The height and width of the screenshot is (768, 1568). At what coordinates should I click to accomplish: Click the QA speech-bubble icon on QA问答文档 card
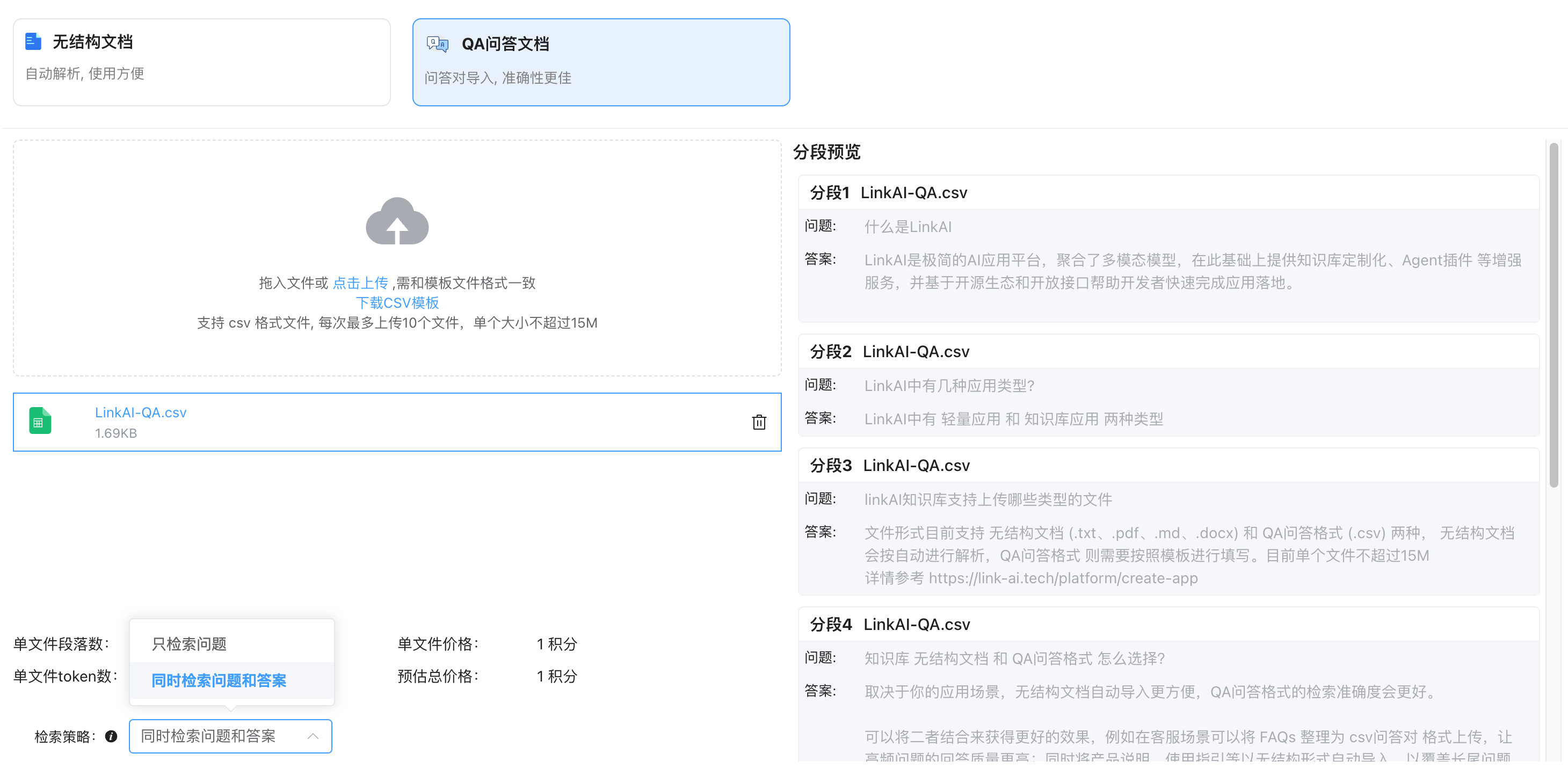tap(437, 42)
